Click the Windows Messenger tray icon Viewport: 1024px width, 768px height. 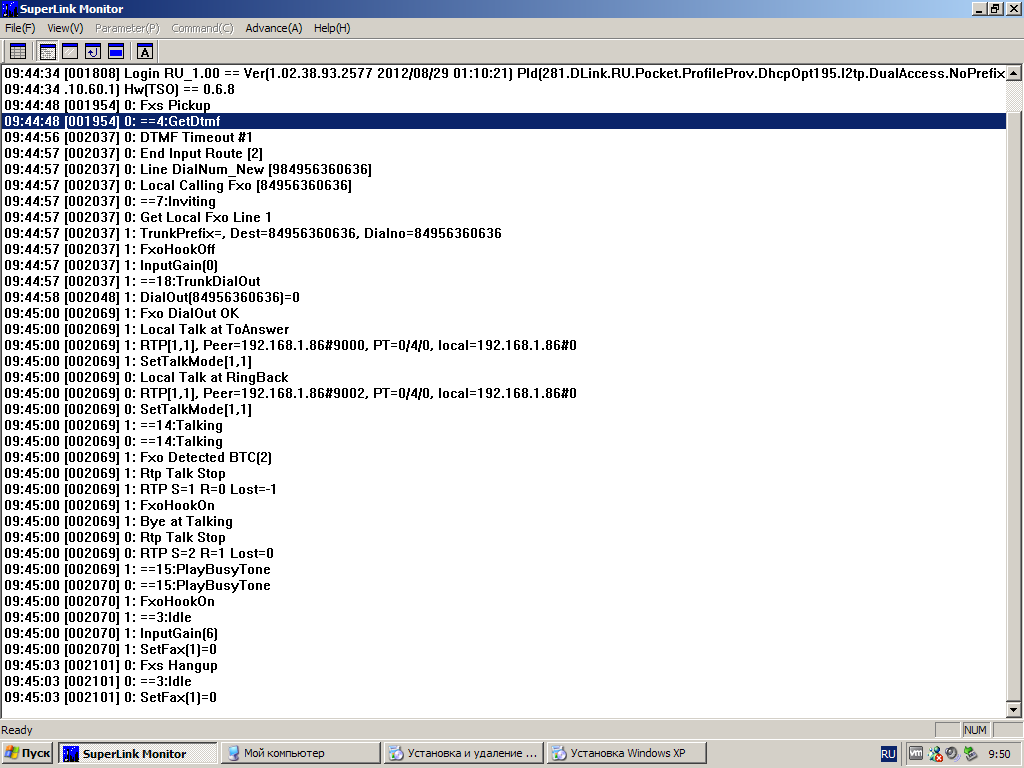point(934,753)
